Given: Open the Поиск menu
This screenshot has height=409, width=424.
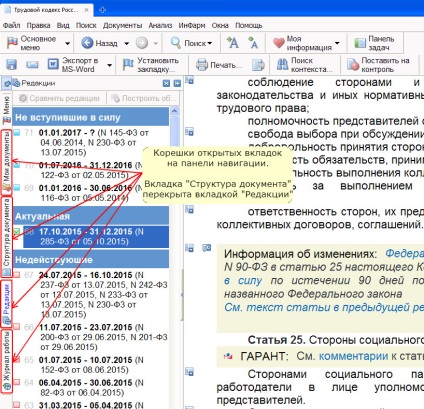Looking at the screenshot, I should coord(86,25).
